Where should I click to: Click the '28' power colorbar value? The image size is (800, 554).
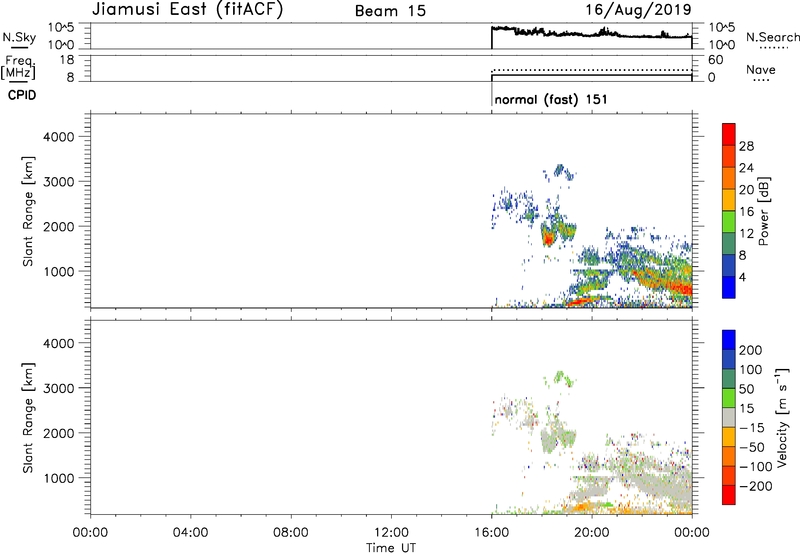point(746,146)
